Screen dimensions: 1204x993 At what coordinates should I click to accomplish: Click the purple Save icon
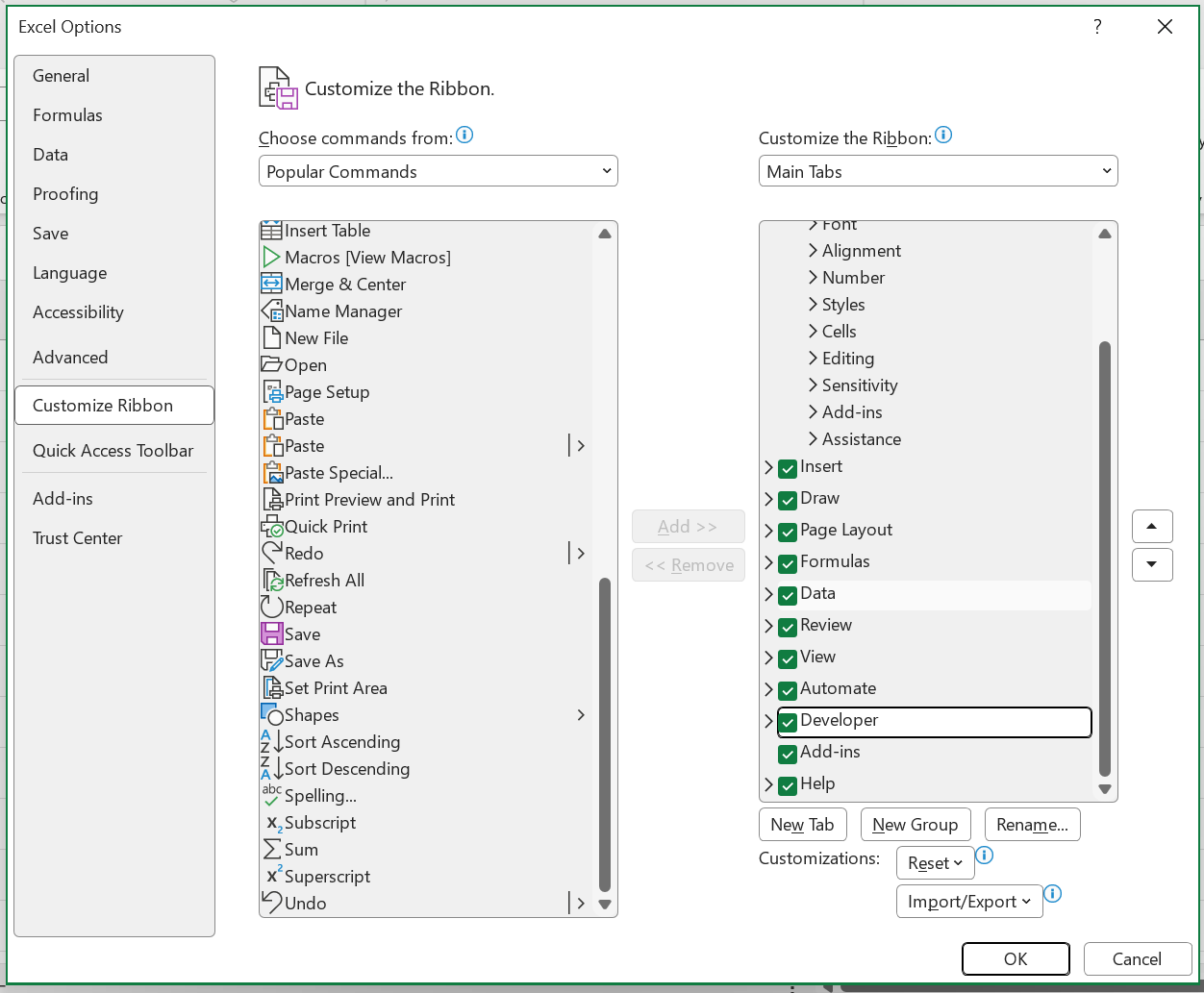(271, 633)
